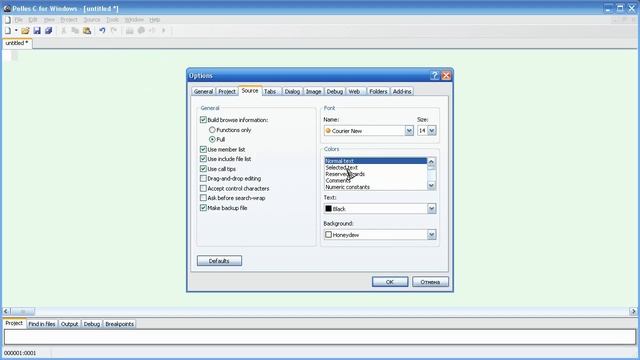The height and width of the screenshot is (360, 640).
Task: Enable Accept control characters
Action: coord(203,188)
